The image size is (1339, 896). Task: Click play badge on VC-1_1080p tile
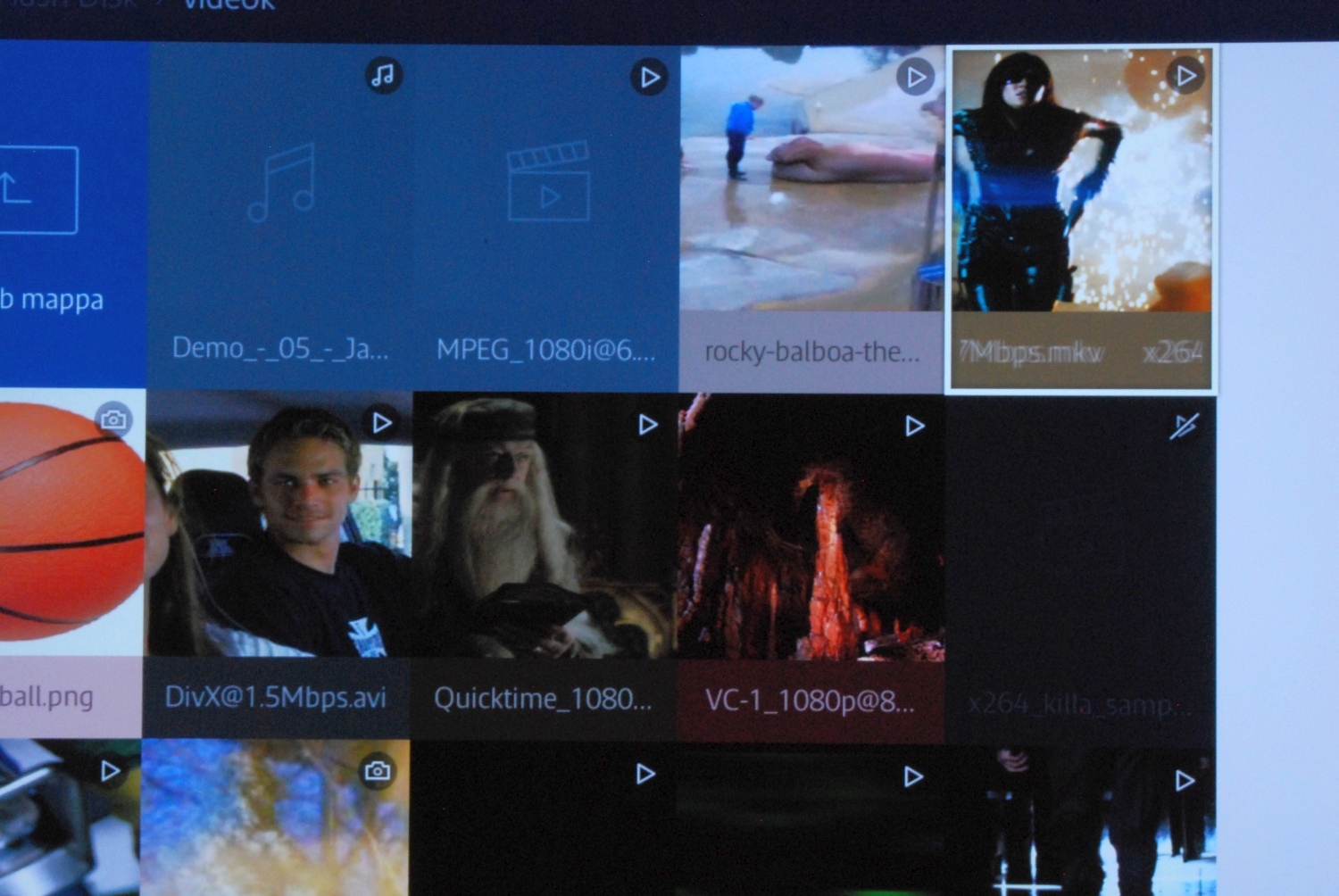[913, 427]
